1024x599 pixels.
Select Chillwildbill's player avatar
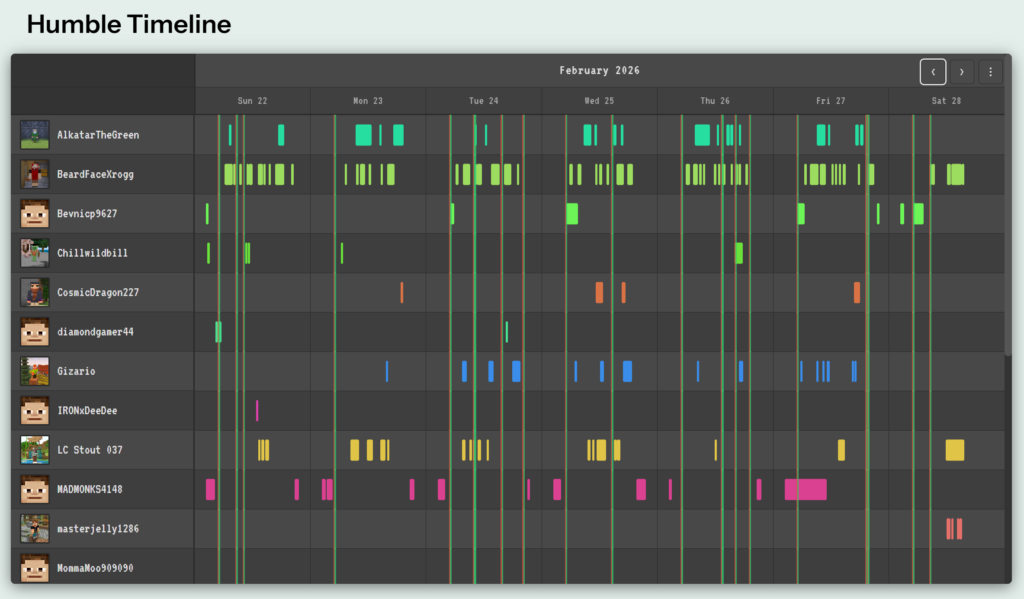click(35, 253)
